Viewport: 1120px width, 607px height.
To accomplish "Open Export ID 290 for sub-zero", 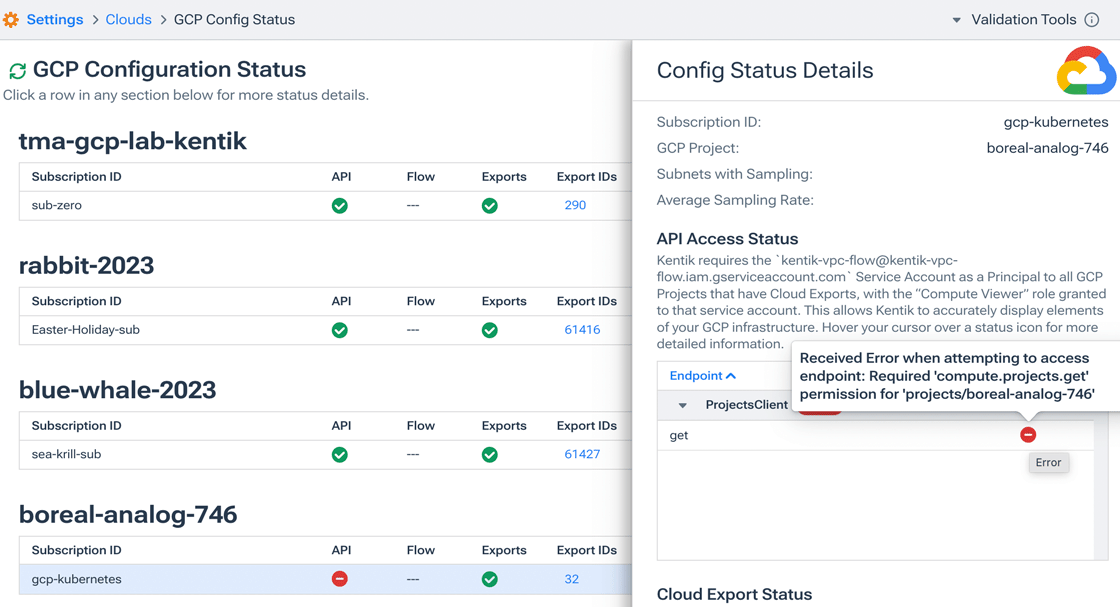I will pos(574,205).
